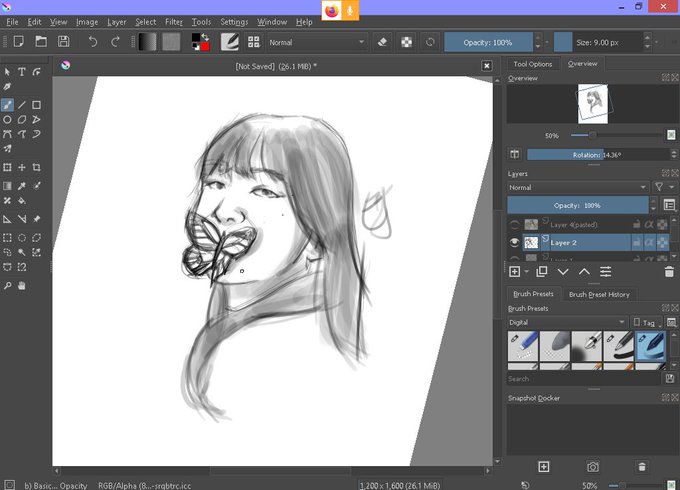Switch to Brush Preset History tab

[599, 294]
